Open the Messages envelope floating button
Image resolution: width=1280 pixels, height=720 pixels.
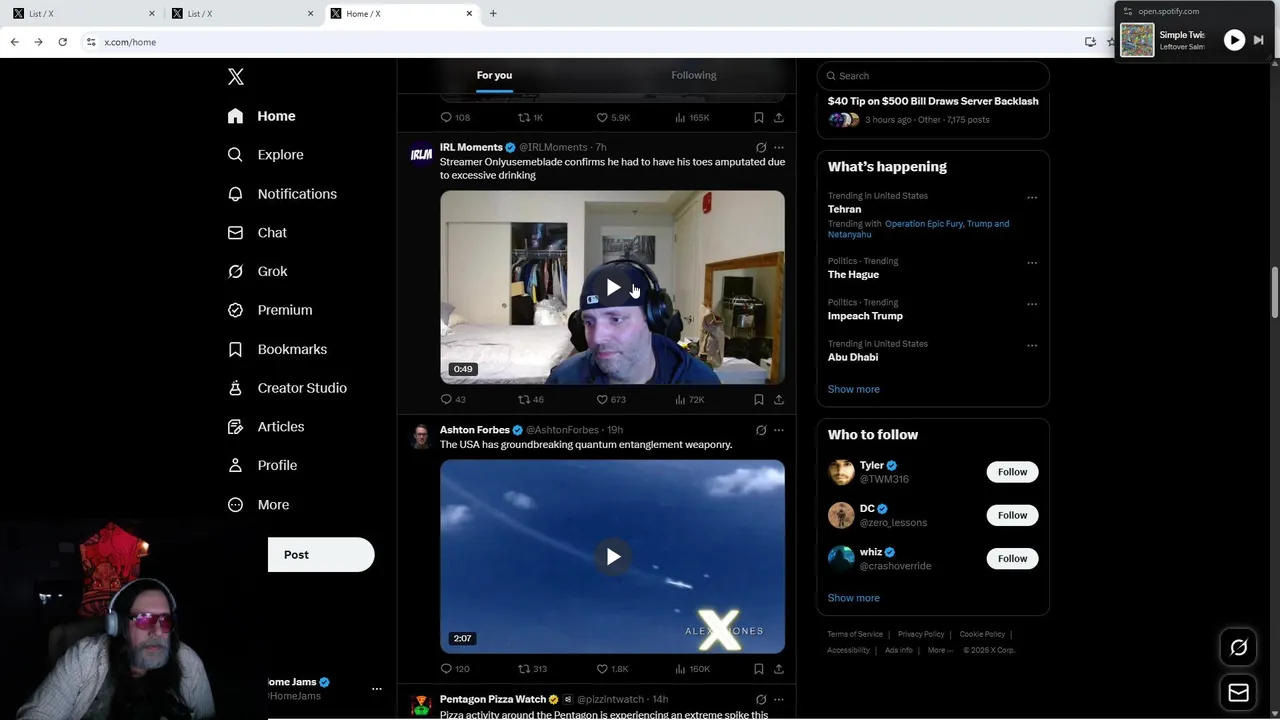[1238, 693]
